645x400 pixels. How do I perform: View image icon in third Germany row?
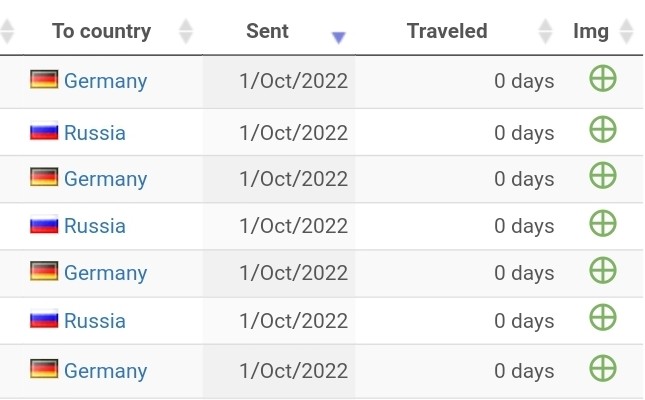(603, 270)
